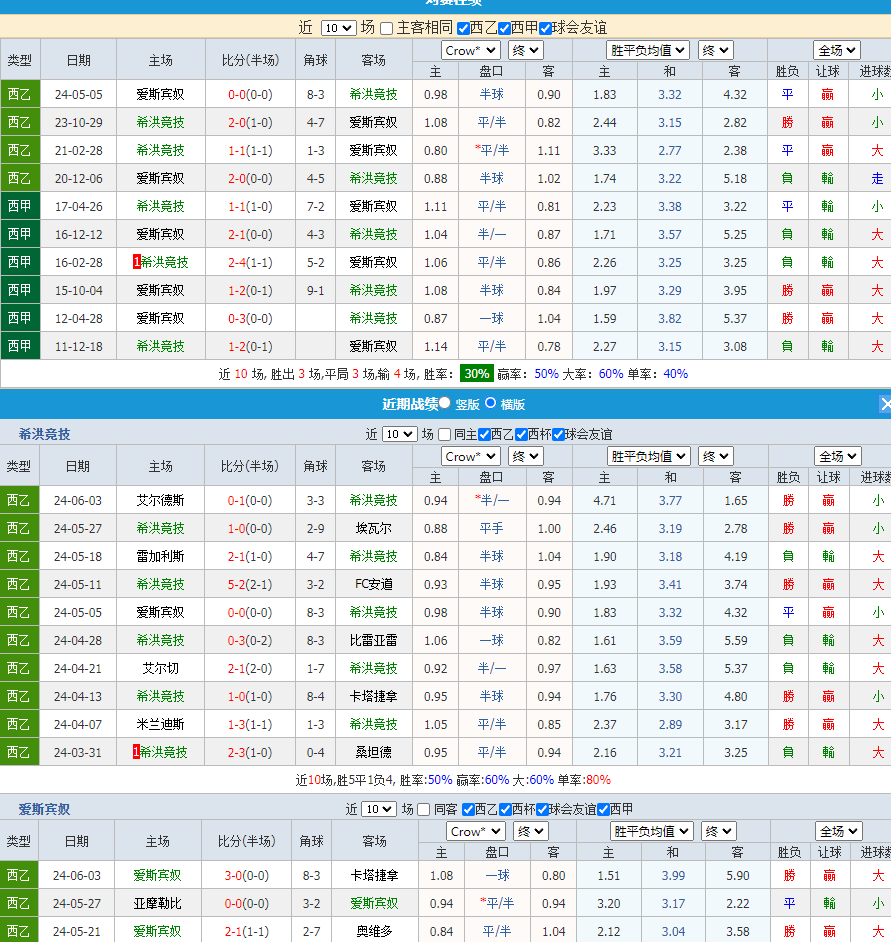Click red card badge in 16-02-28 row

point(136,262)
